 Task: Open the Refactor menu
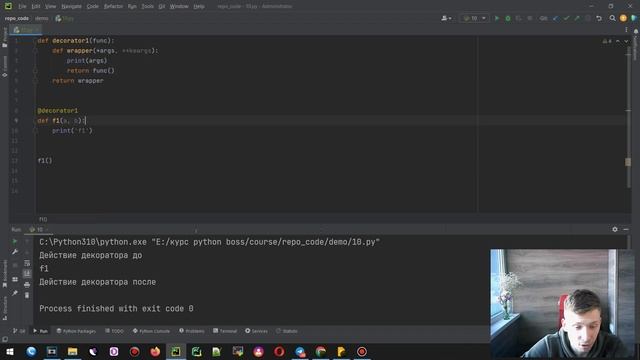click(x=113, y=7)
